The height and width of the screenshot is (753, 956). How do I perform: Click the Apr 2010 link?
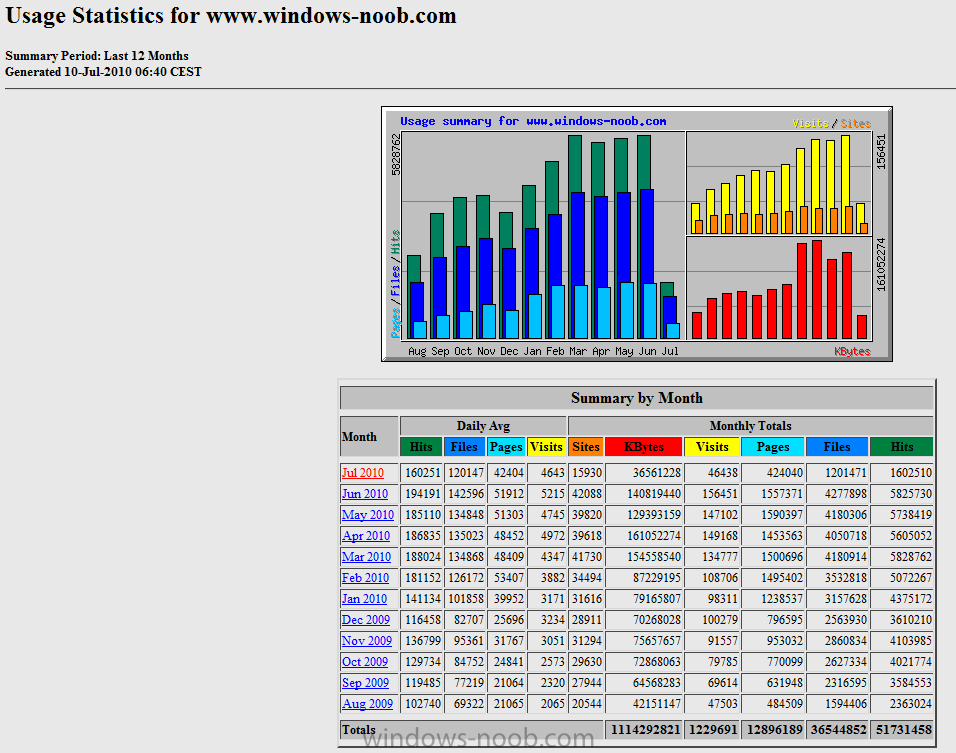point(366,536)
